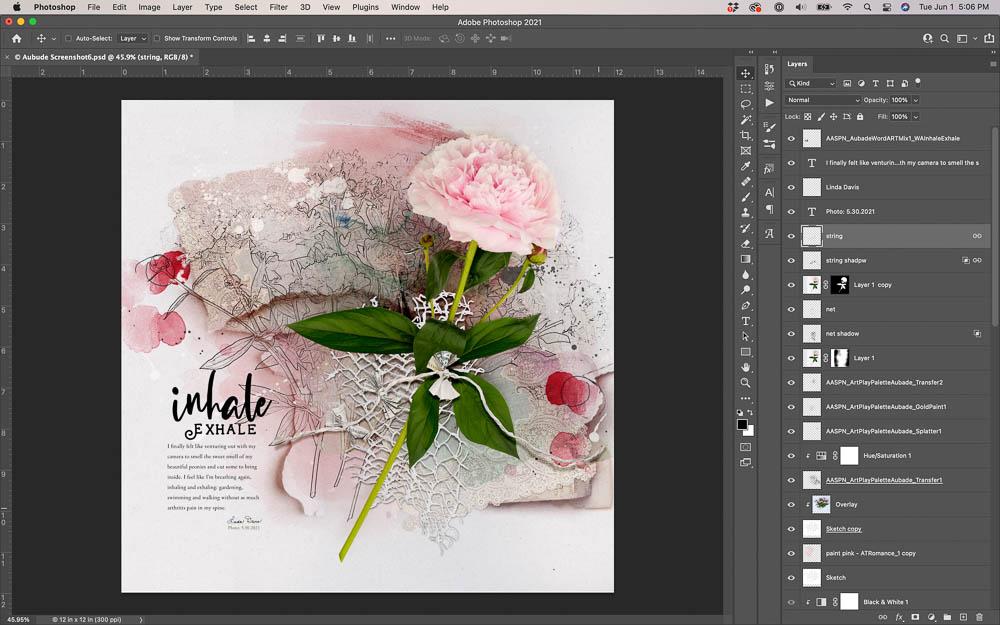Expand the status bar info arrow
Viewport: 1000px width, 625px height.
141,619
